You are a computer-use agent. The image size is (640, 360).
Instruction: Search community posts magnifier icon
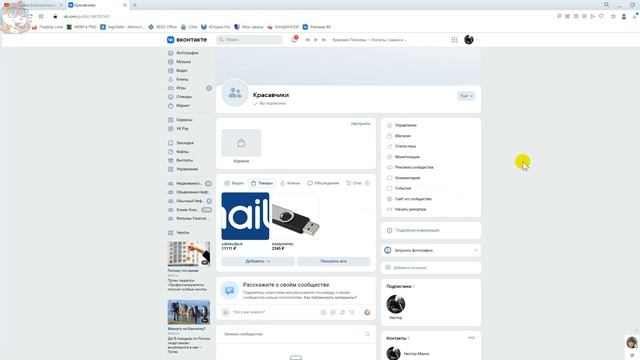click(x=367, y=334)
